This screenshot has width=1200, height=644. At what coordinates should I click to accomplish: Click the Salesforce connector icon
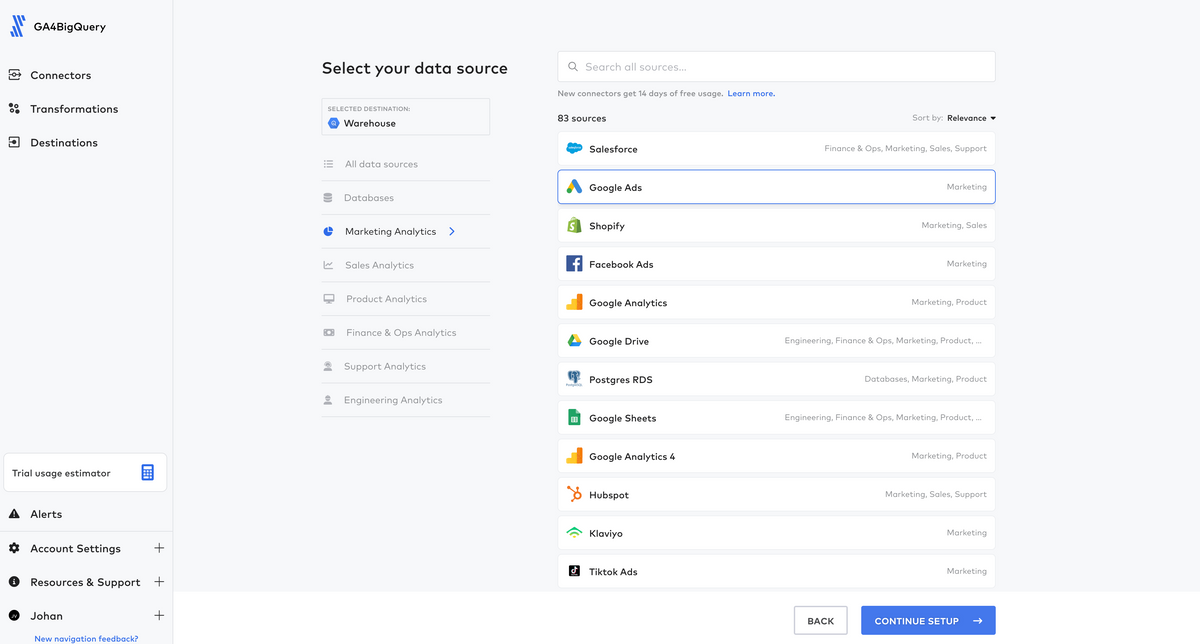point(574,148)
